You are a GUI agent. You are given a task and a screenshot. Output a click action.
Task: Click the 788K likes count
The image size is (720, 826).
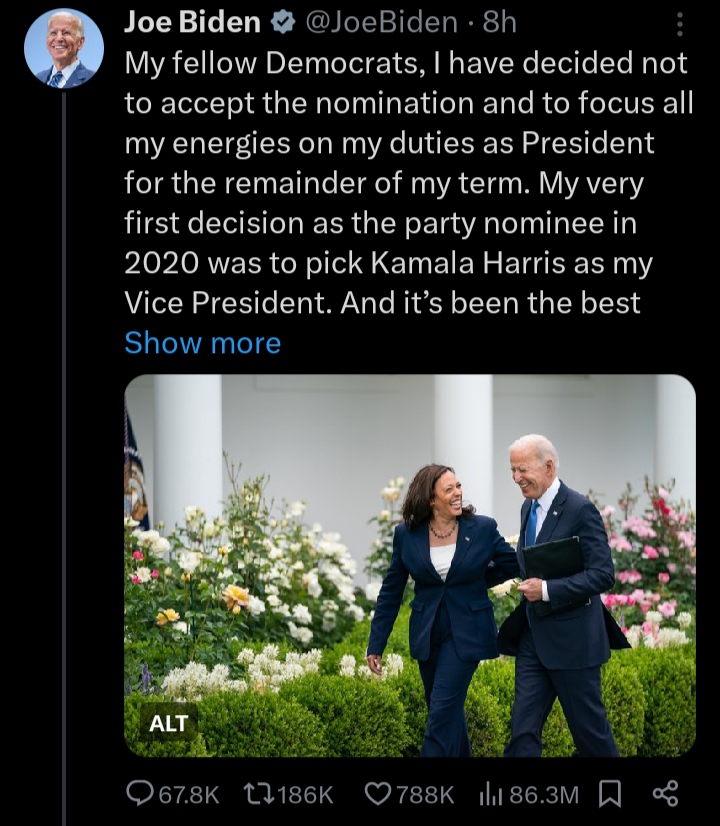click(x=424, y=794)
